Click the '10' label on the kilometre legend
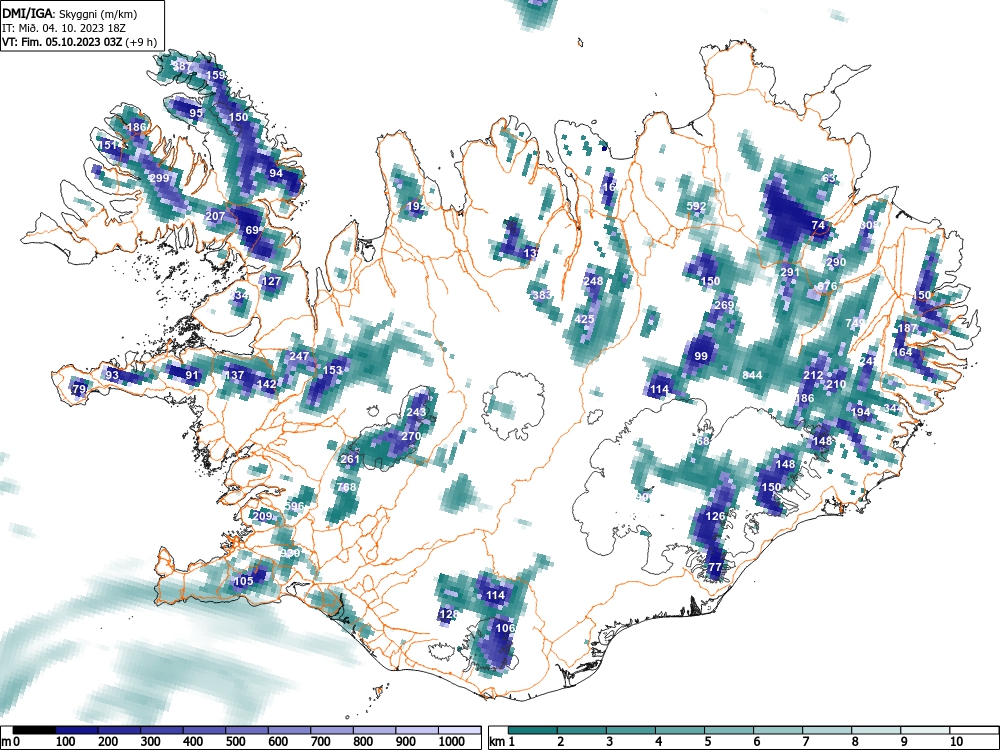The width and height of the screenshot is (1000, 750). [x=955, y=742]
